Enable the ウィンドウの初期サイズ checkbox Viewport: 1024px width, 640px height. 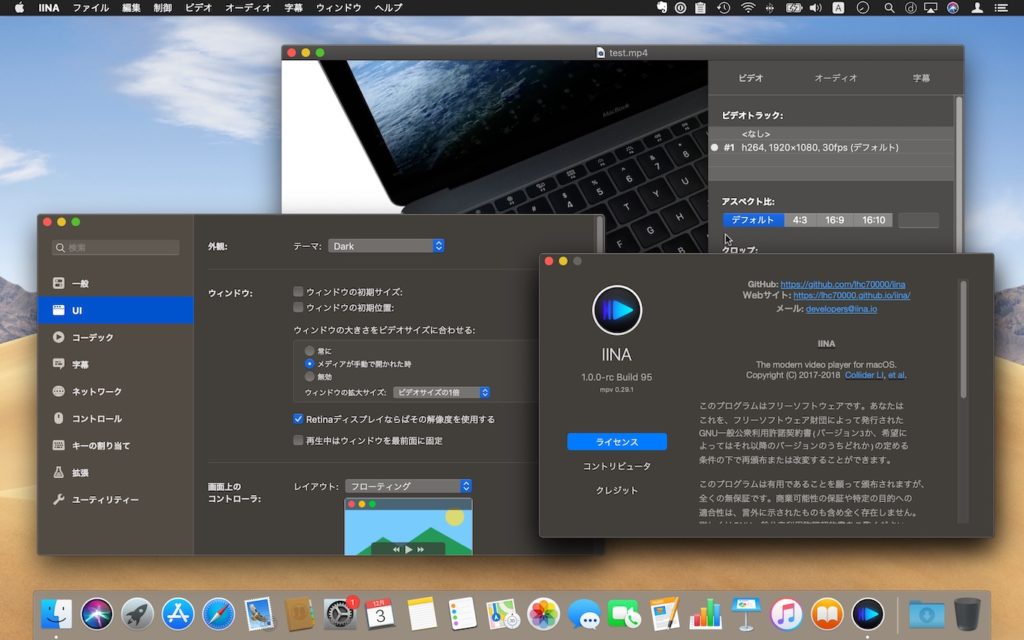[298, 292]
